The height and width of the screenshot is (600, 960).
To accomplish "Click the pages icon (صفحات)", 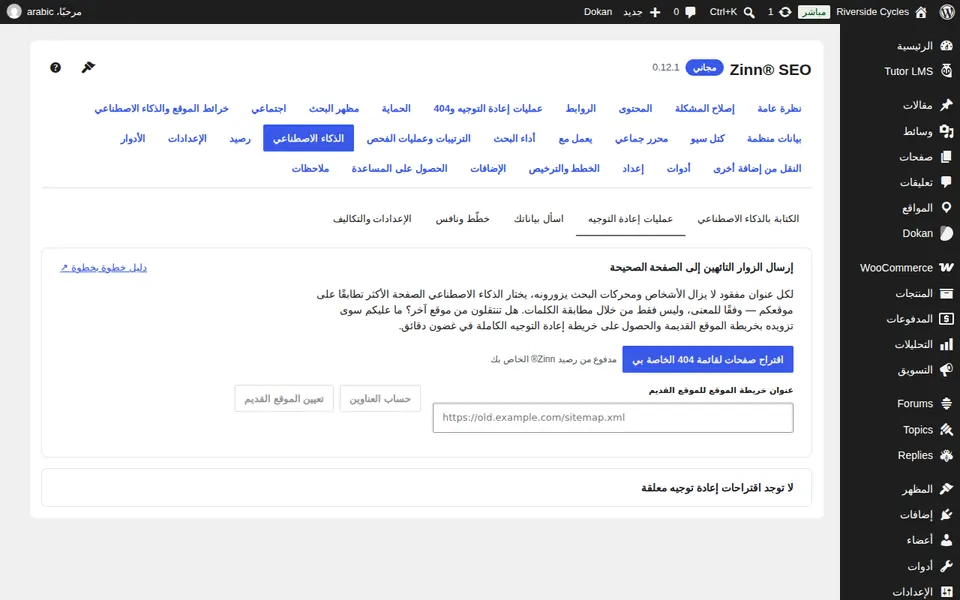I will point(946,157).
